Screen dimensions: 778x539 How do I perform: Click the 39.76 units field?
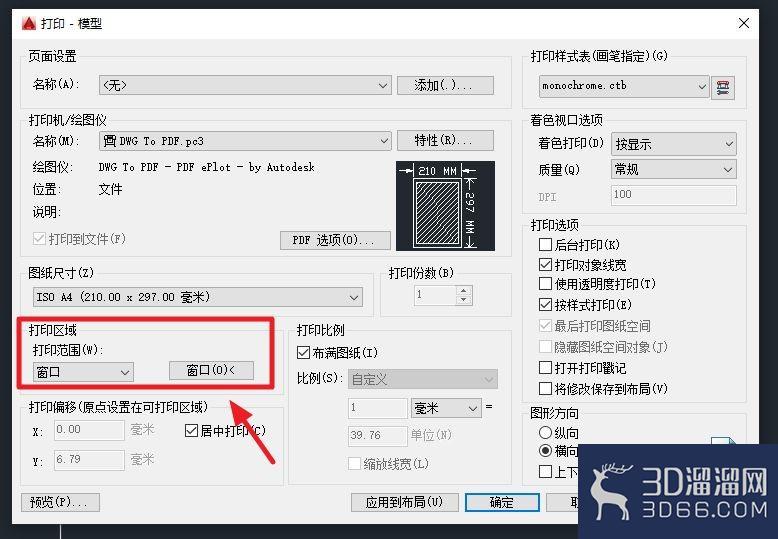tap(378, 436)
